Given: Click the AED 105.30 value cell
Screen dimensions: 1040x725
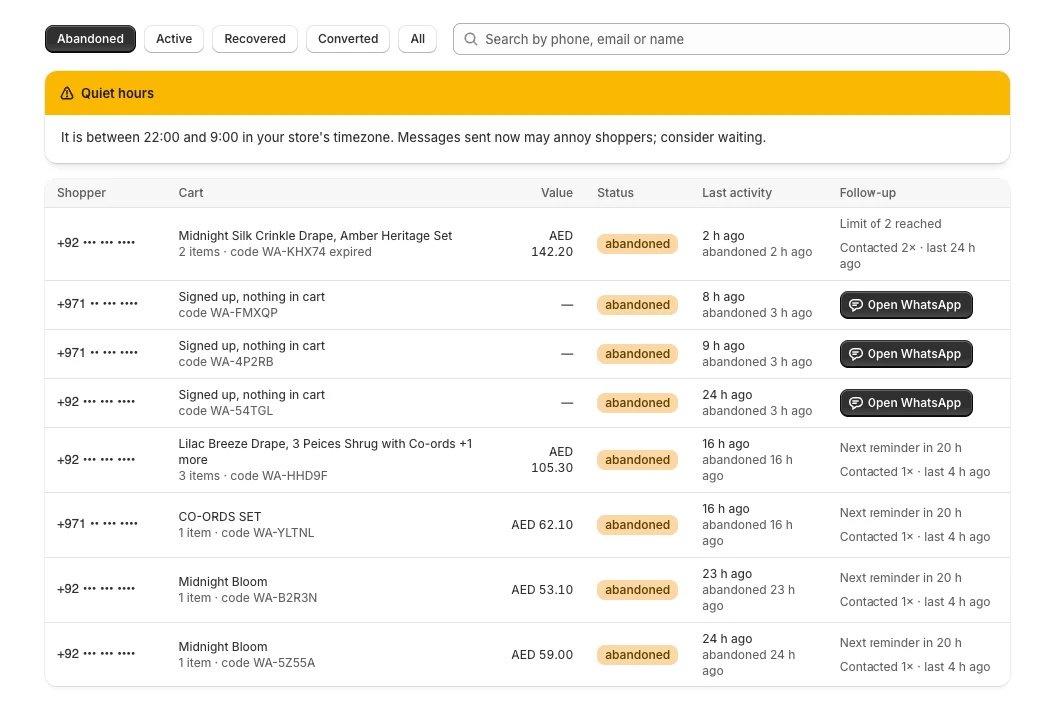Looking at the screenshot, I should coord(552,460).
